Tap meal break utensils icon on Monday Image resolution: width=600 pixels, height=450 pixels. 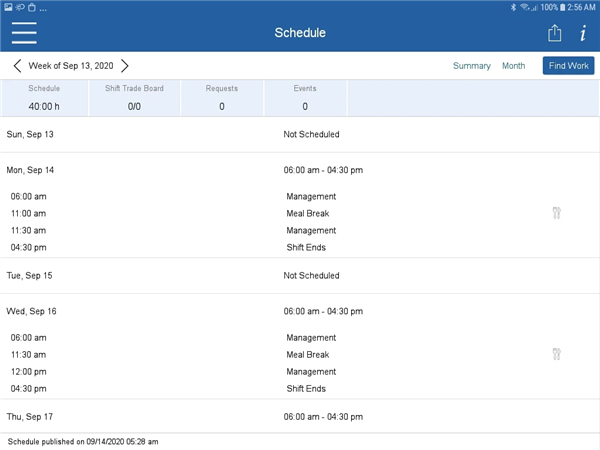(x=556, y=213)
